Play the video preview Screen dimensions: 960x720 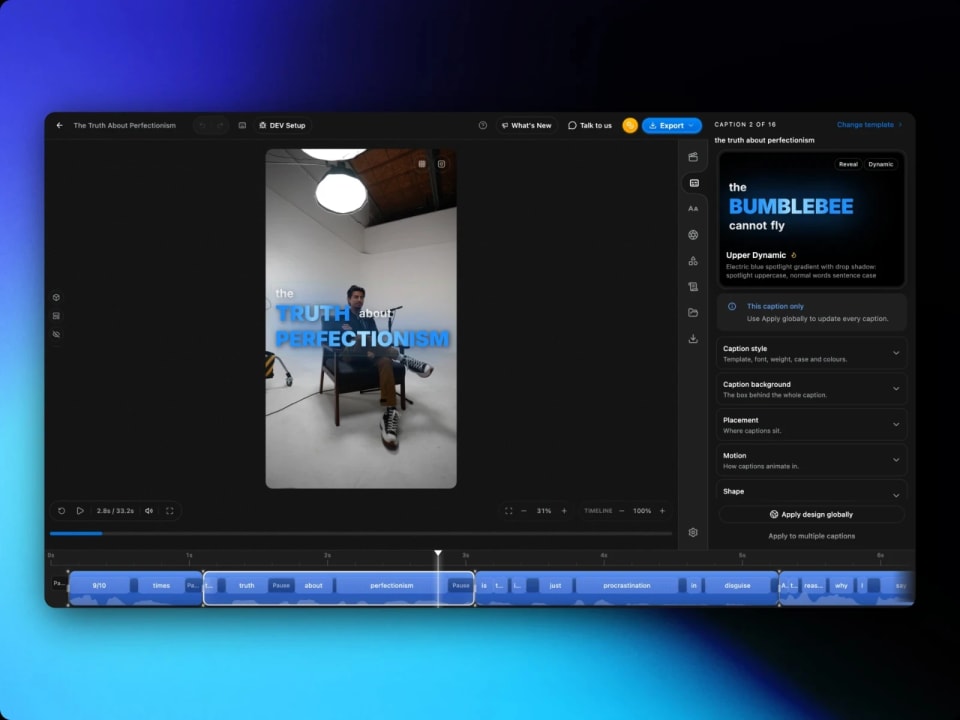click(80, 511)
